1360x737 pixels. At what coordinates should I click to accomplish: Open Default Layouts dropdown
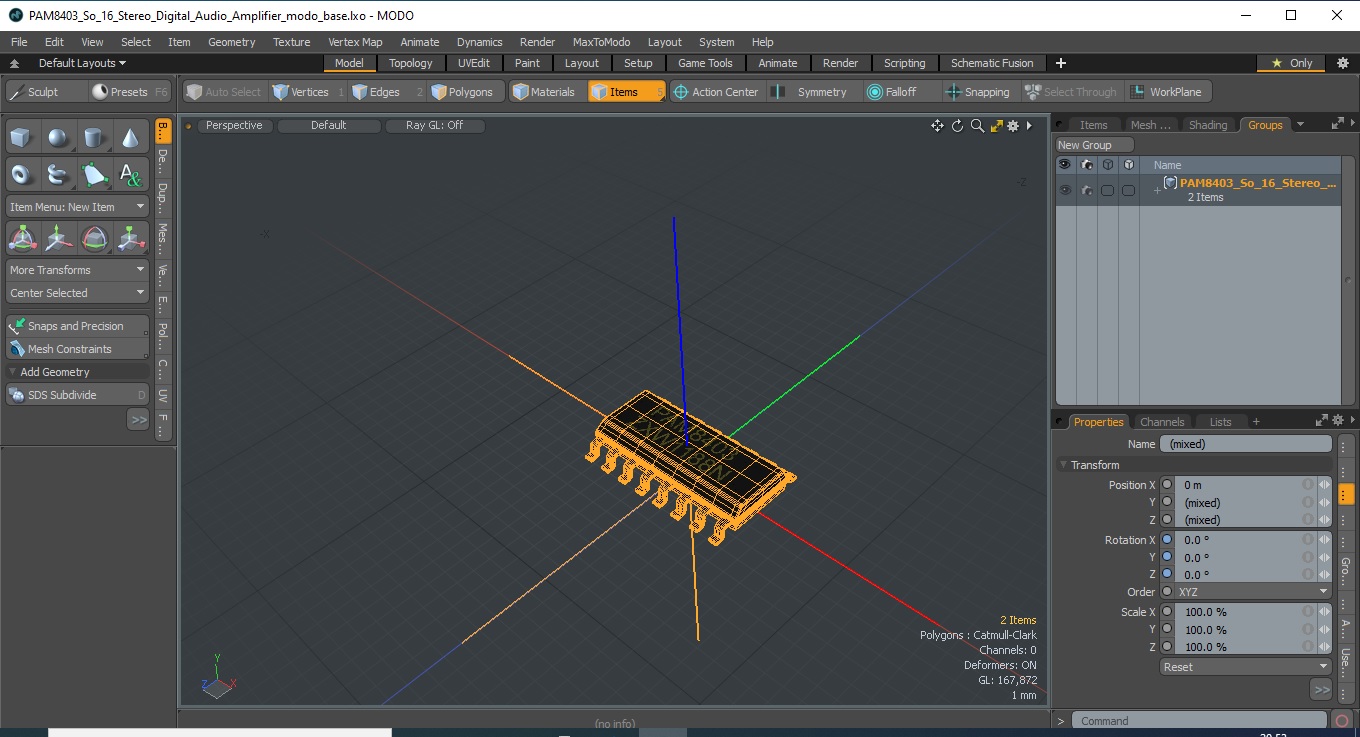point(83,63)
